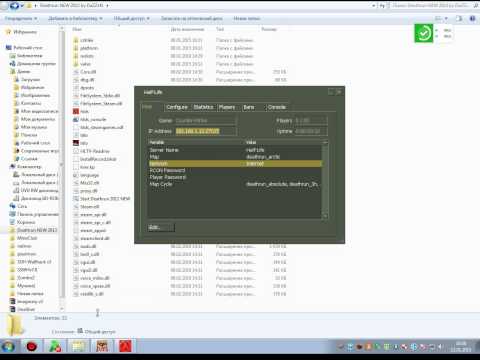Click the Favorites star icon in sidebar
The width and height of the screenshot is (480, 360).
point(8,32)
